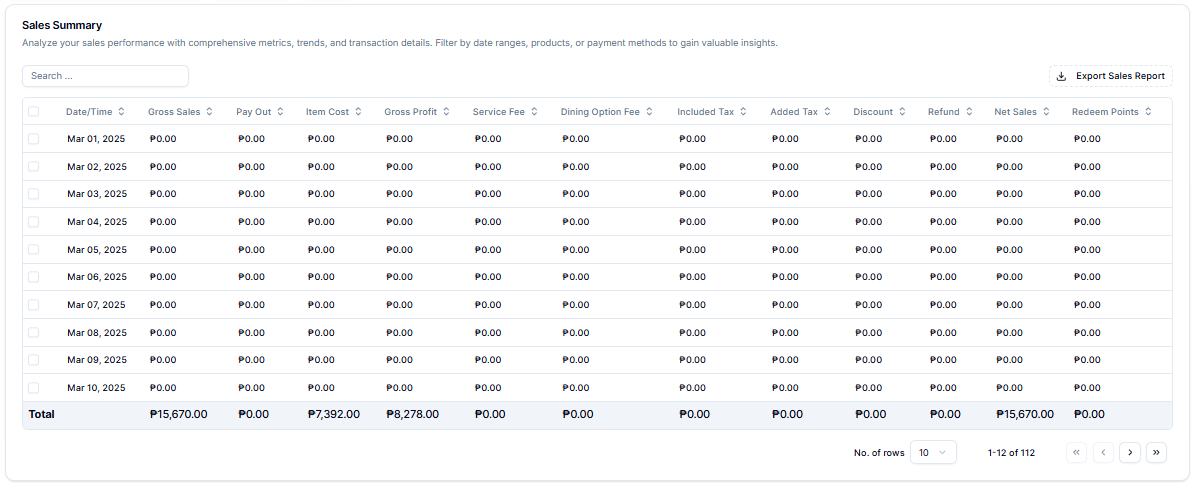Go to the next page arrow
This screenshot has height=487, width=1195.
tap(1129, 453)
